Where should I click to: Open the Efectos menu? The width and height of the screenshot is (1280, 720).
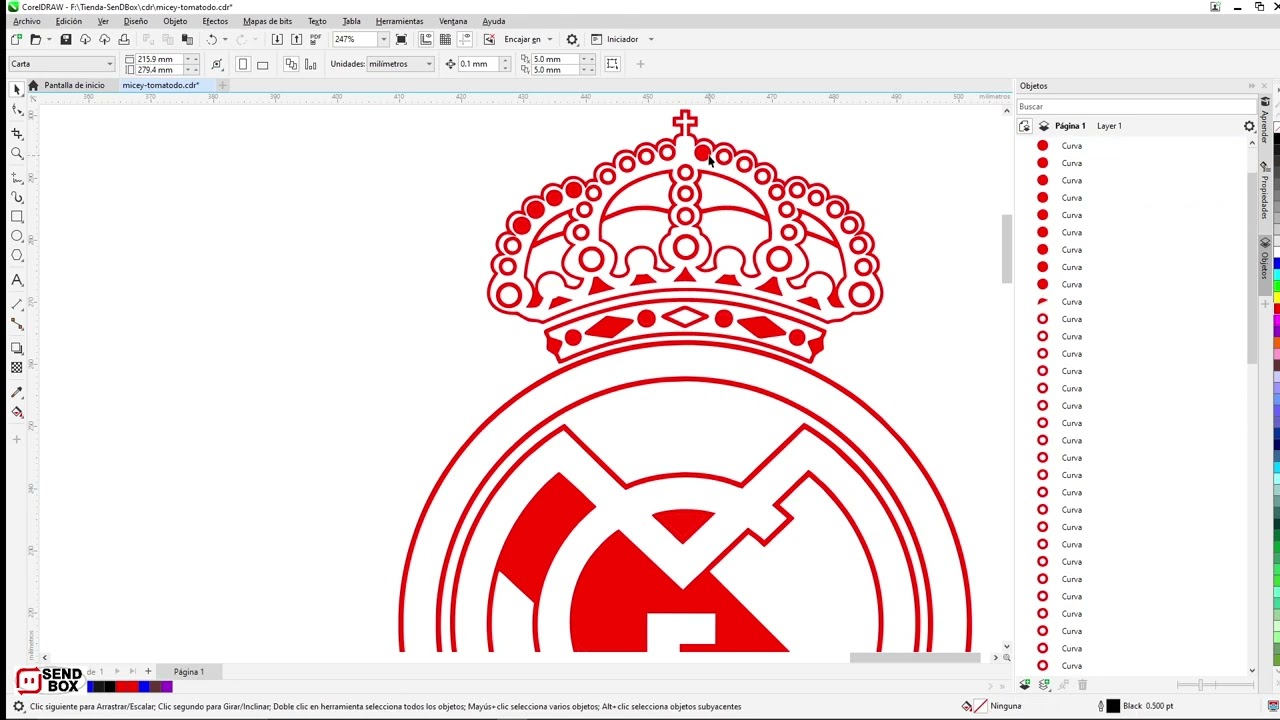(215, 21)
